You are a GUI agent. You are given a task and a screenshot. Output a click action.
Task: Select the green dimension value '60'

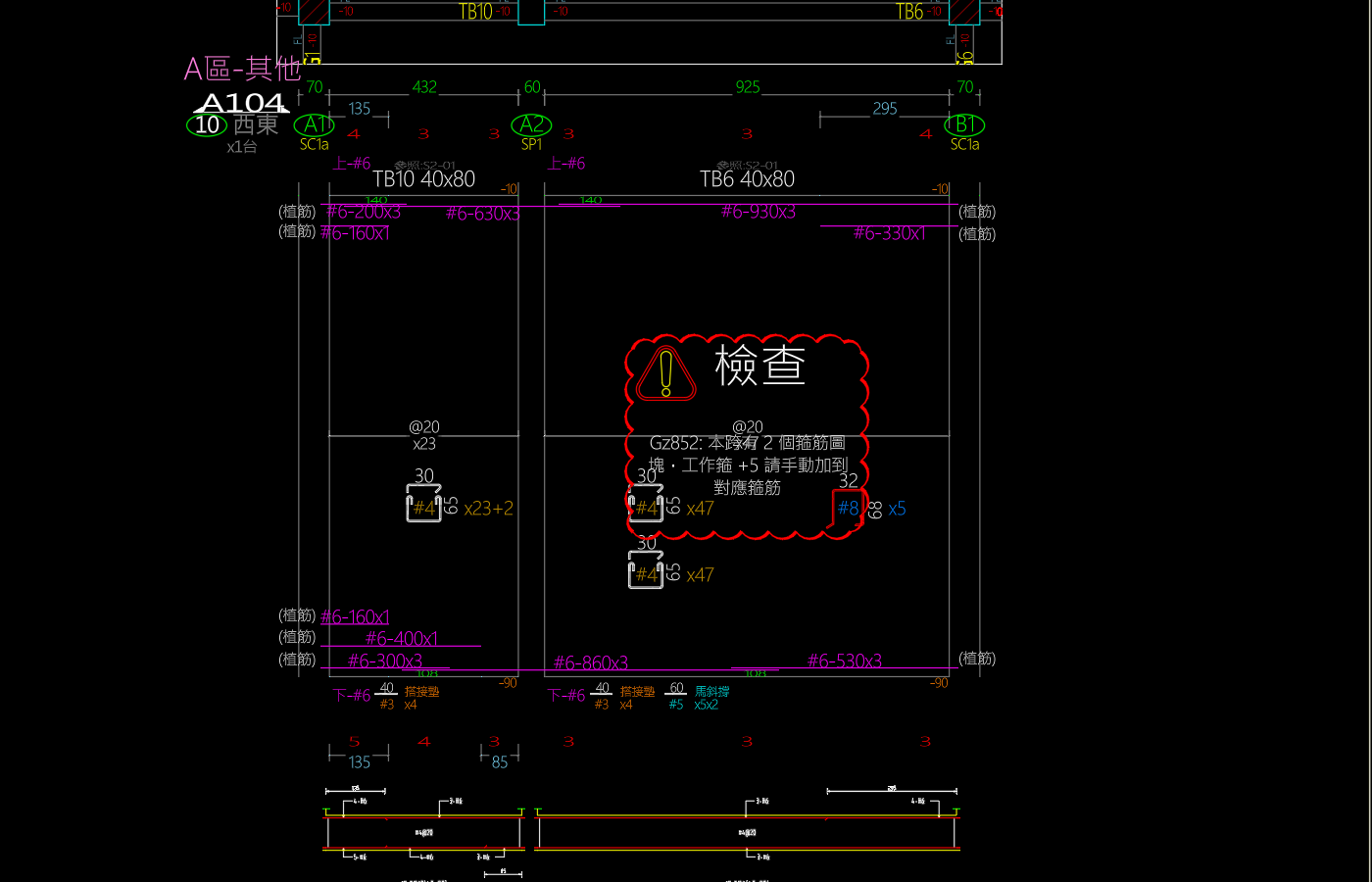point(532,87)
